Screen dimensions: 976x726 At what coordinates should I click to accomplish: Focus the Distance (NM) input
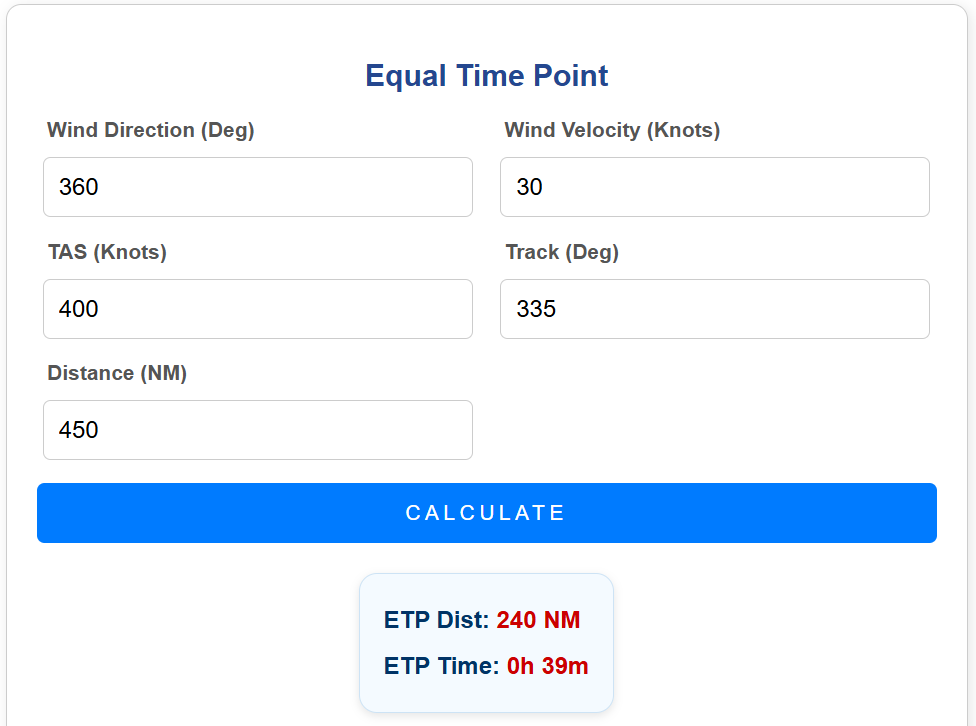(x=257, y=430)
